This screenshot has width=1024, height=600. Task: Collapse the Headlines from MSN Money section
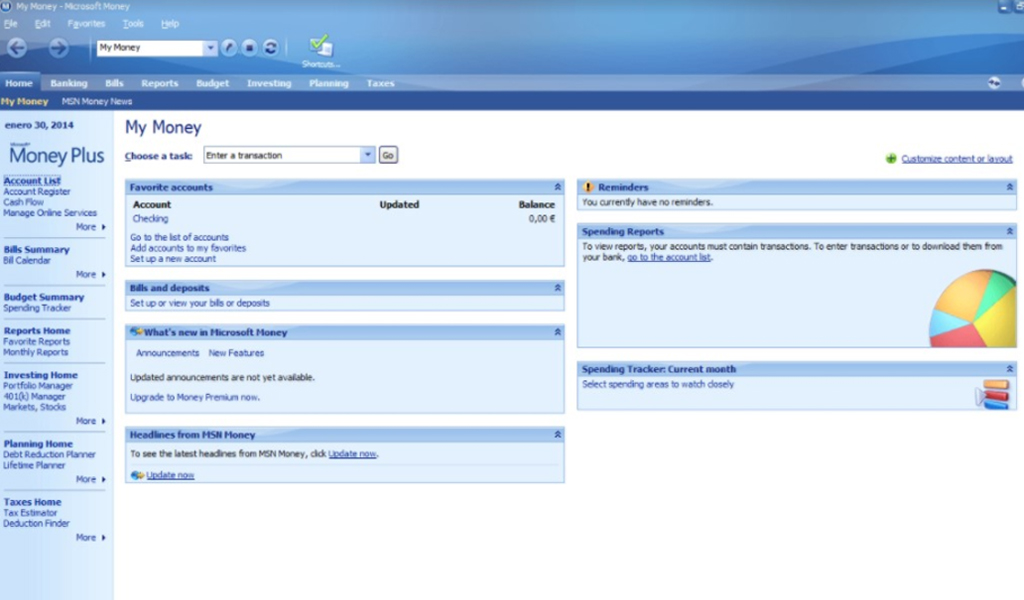(x=557, y=434)
